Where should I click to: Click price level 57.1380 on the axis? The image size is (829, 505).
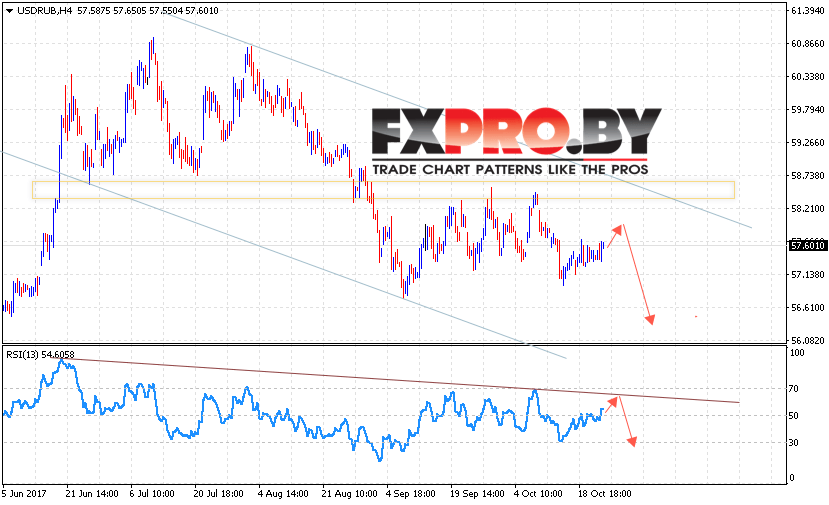click(807, 274)
